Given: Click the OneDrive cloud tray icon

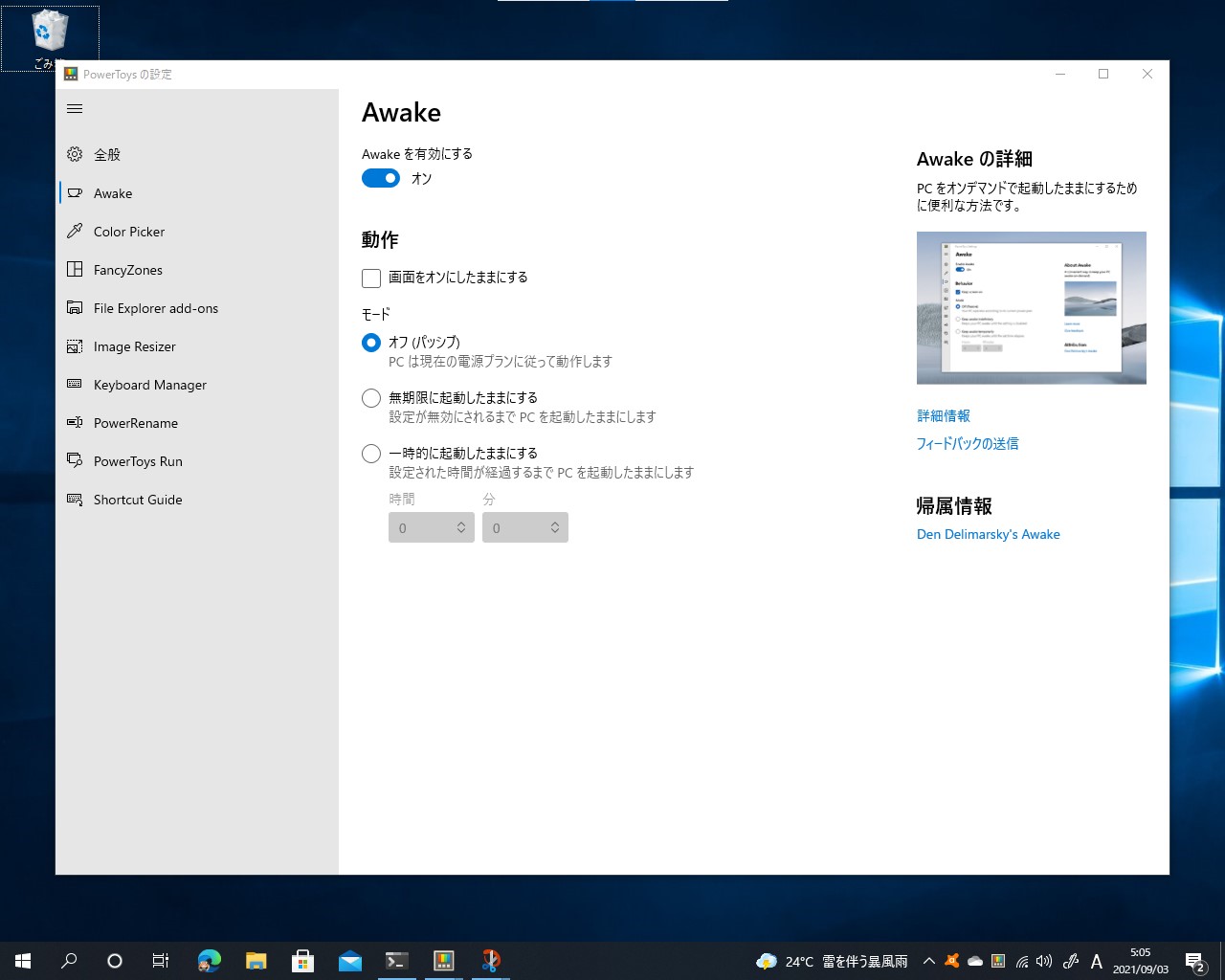Looking at the screenshot, I should pyautogui.click(x=975, y=961).
